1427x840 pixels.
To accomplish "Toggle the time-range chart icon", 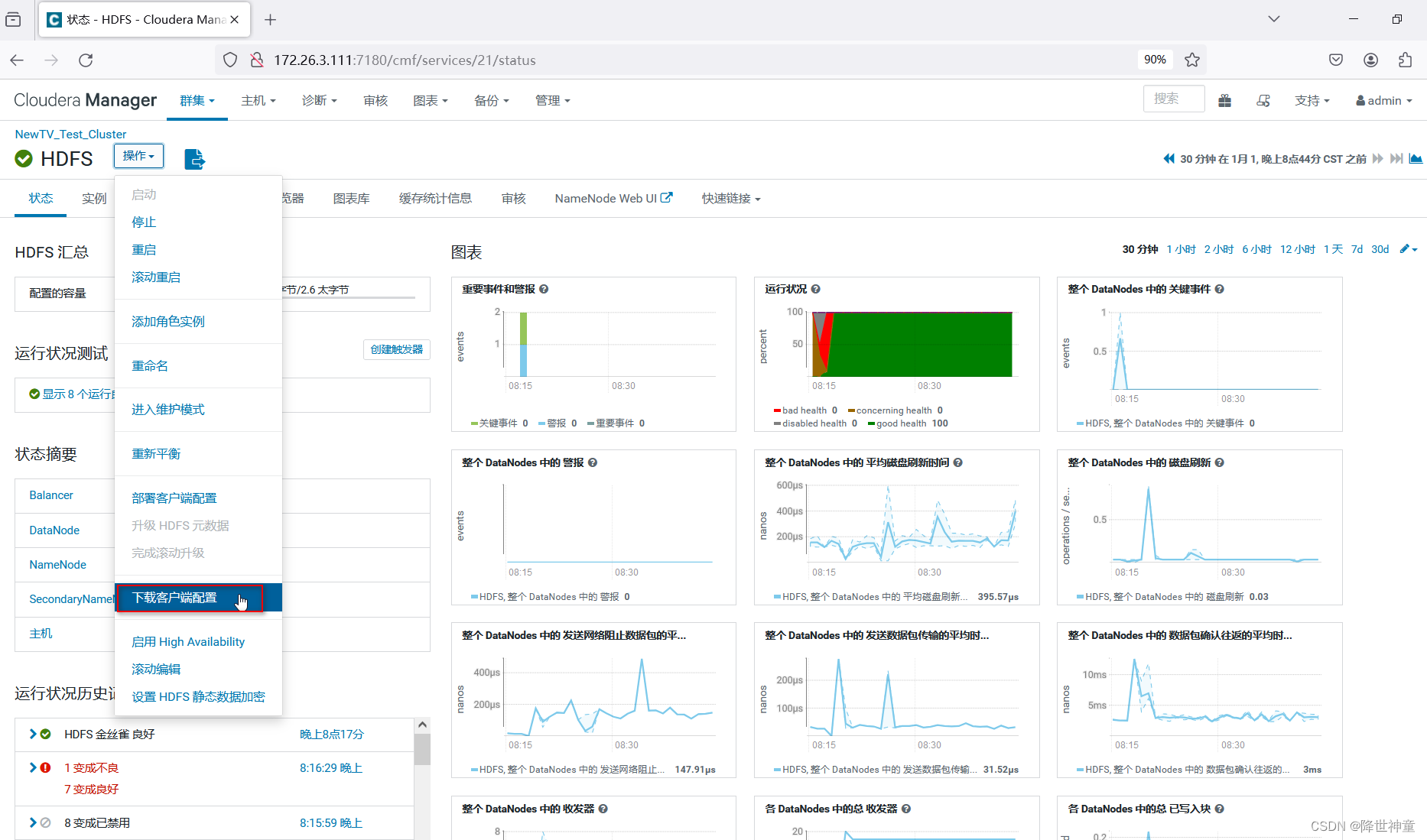I will (1416, 159).
